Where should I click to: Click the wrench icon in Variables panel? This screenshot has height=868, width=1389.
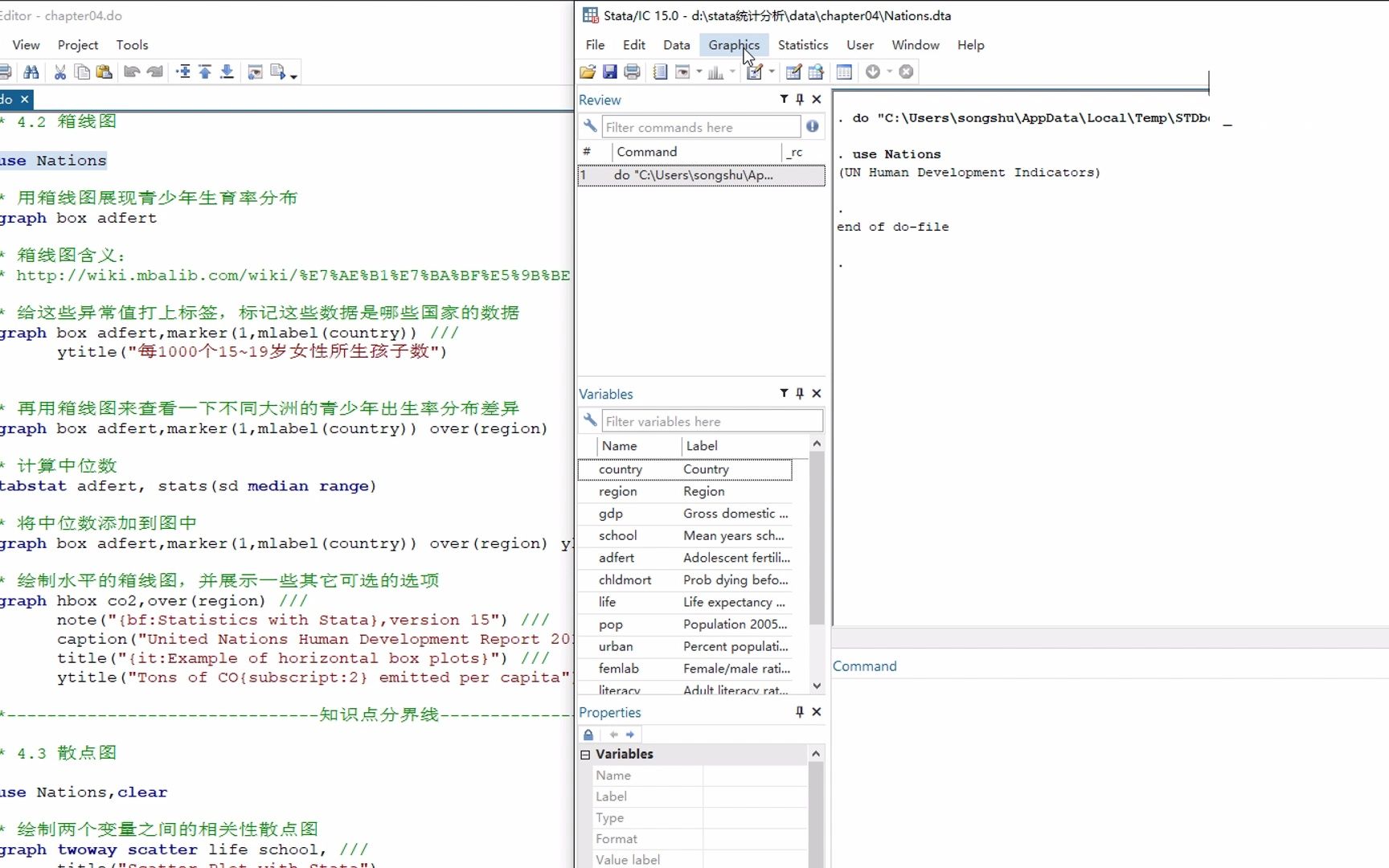point(590,420)
